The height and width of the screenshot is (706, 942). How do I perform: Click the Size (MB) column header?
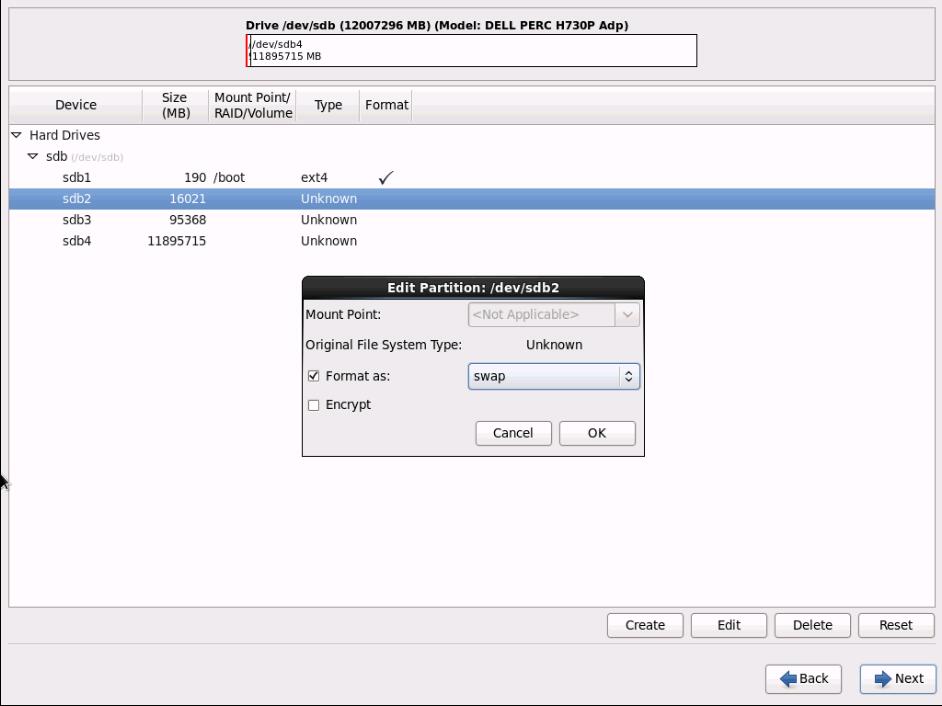click(x=174, y=105)
